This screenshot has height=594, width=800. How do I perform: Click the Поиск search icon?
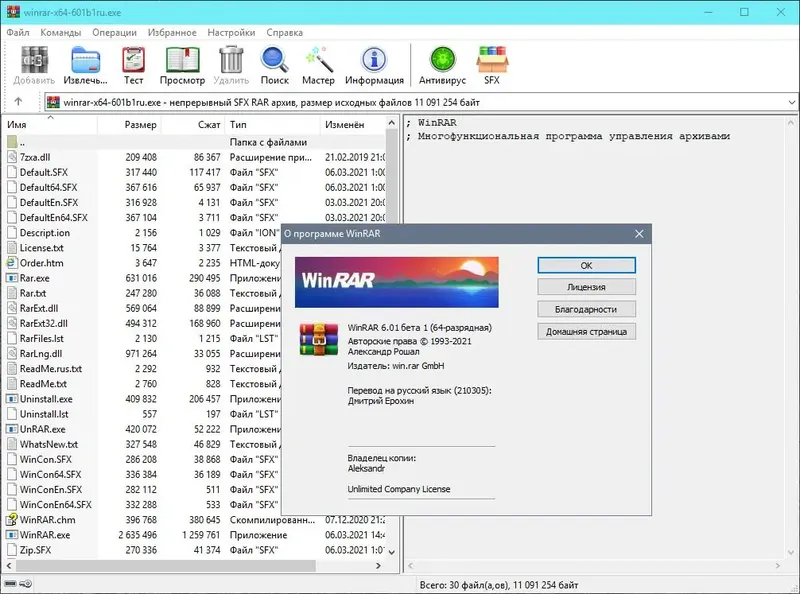point(274,60)
